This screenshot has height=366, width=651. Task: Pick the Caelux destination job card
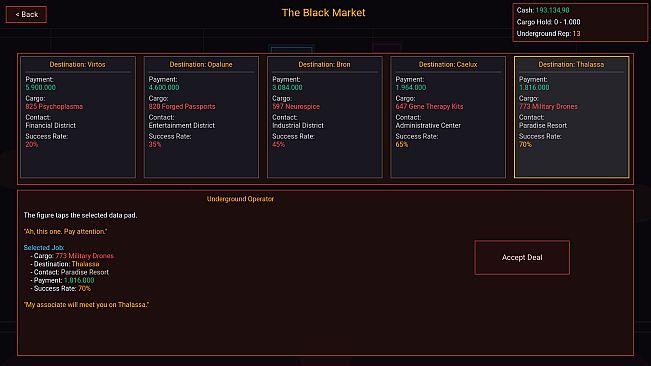(448, 117)
